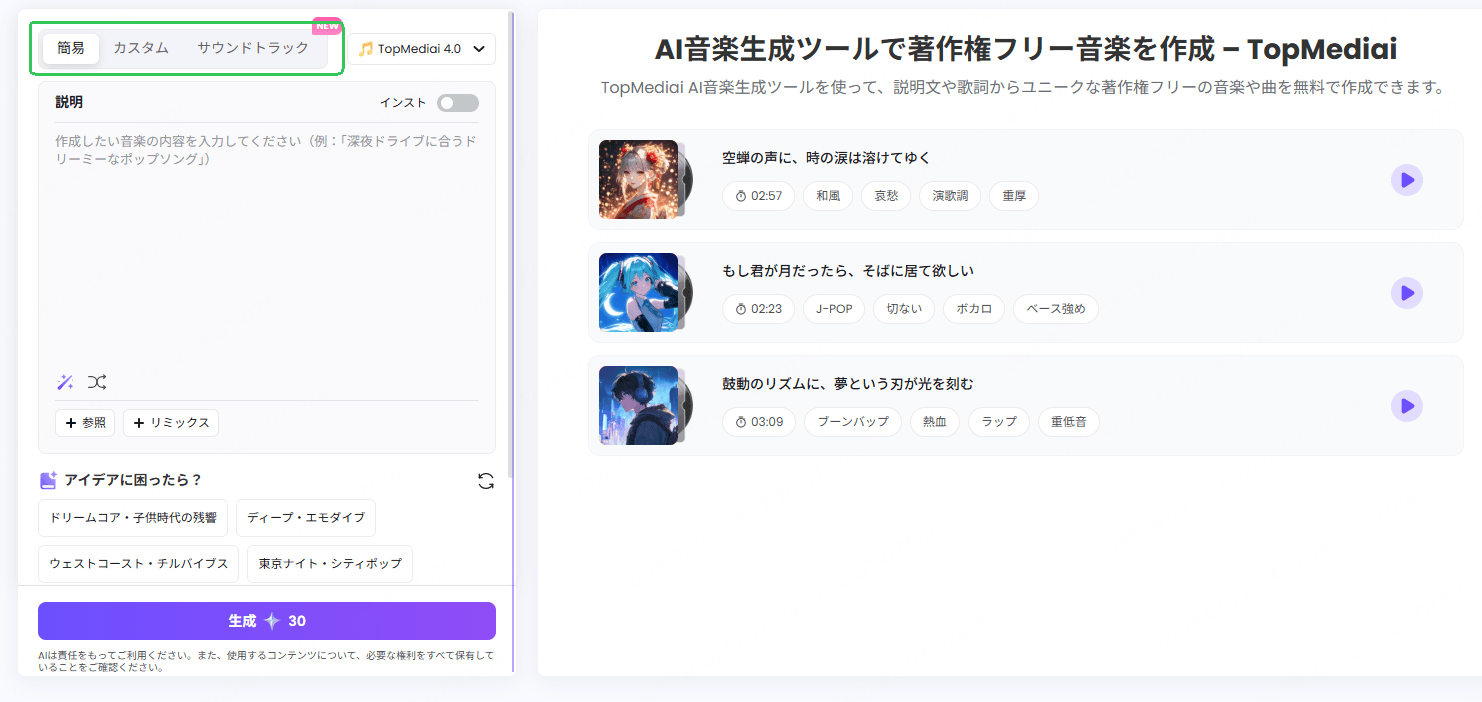Screen dimensions: 1482x702
Task: Click the kimono girl song cover thumbnail
Action: [x=638, y=180]
